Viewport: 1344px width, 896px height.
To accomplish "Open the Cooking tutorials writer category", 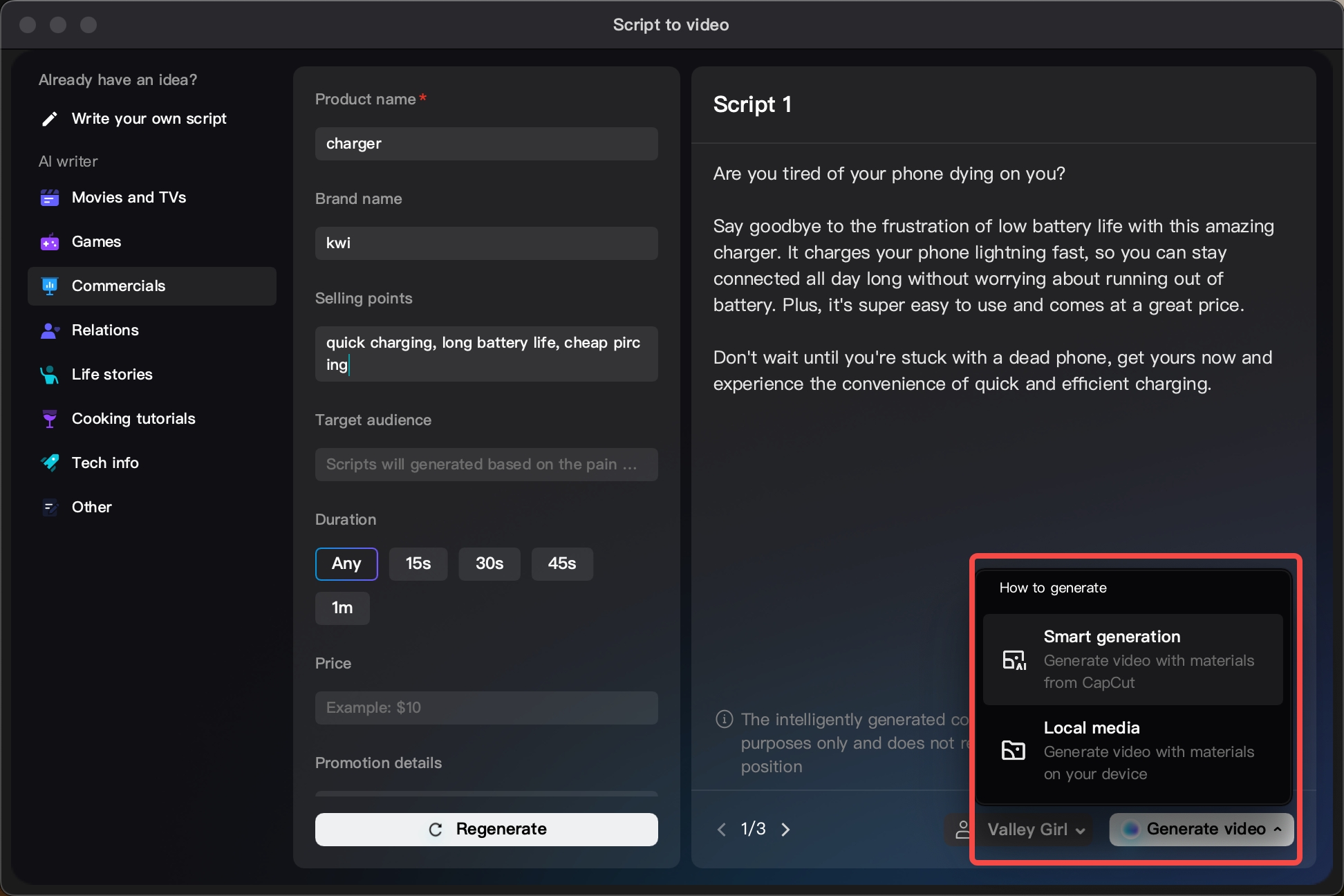I will tap(152, 419).
